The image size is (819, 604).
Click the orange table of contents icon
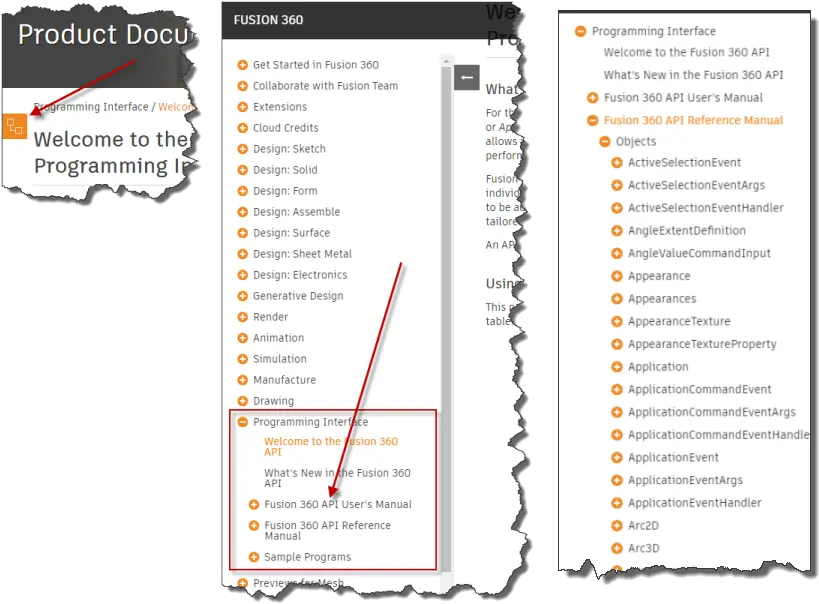tap(15, 126)
